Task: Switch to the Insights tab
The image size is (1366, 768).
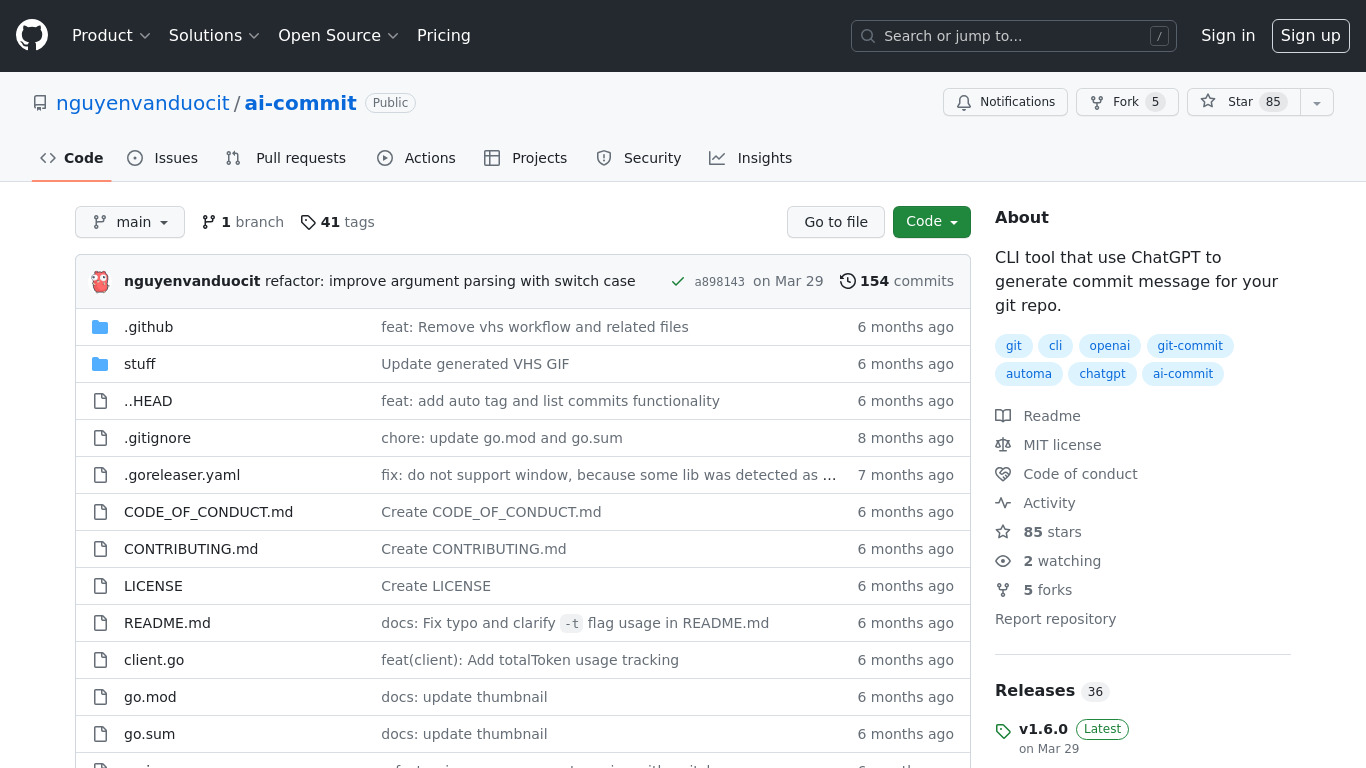Action: click(750, 158)
